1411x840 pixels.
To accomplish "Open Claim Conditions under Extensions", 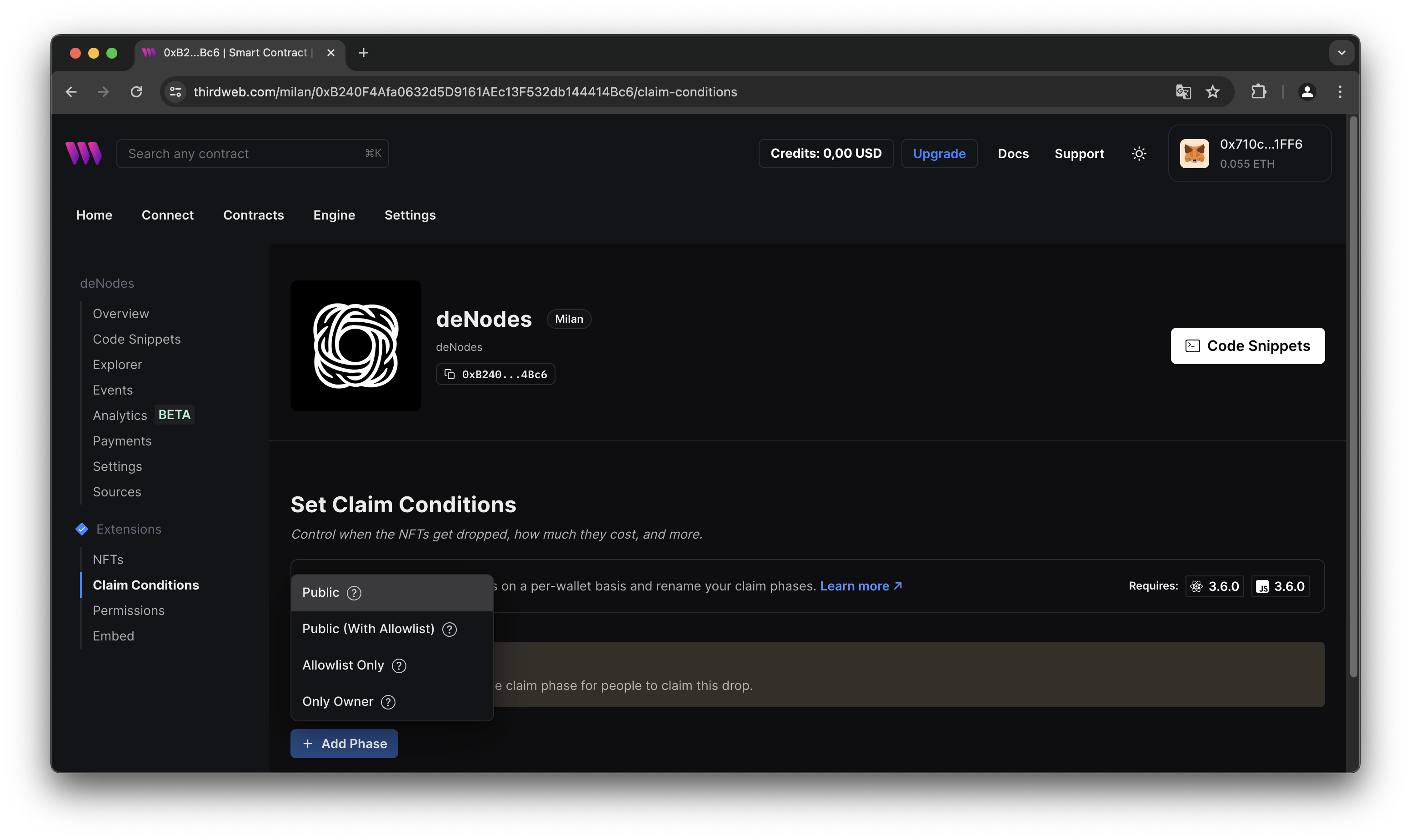I will 146,585.
